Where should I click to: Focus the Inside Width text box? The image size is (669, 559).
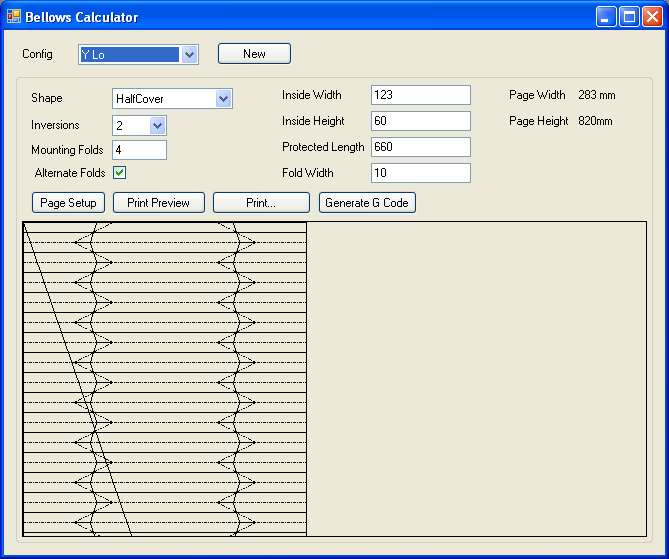click(420, 95)
